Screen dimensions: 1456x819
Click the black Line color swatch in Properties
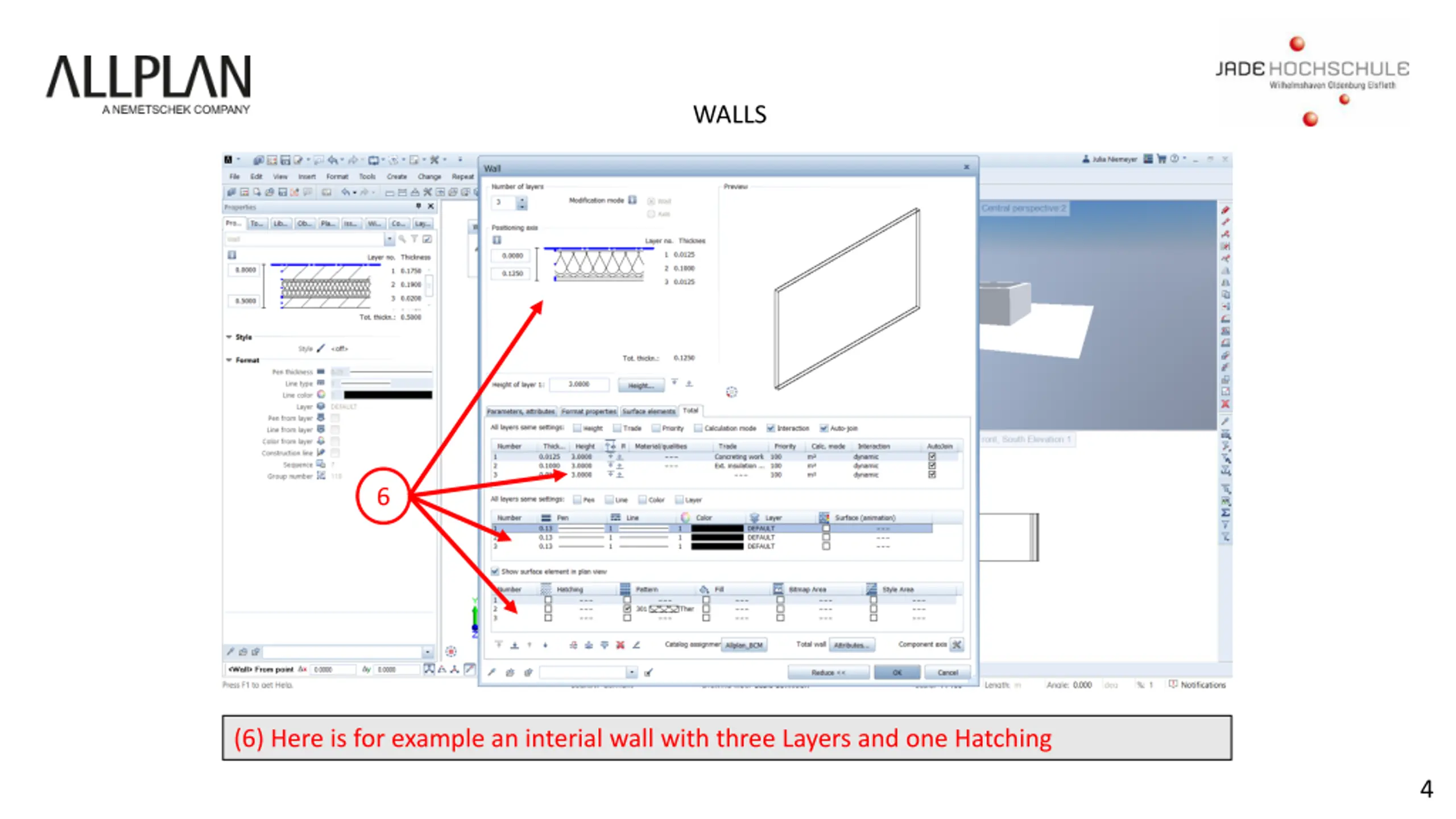tap(387, 395)
